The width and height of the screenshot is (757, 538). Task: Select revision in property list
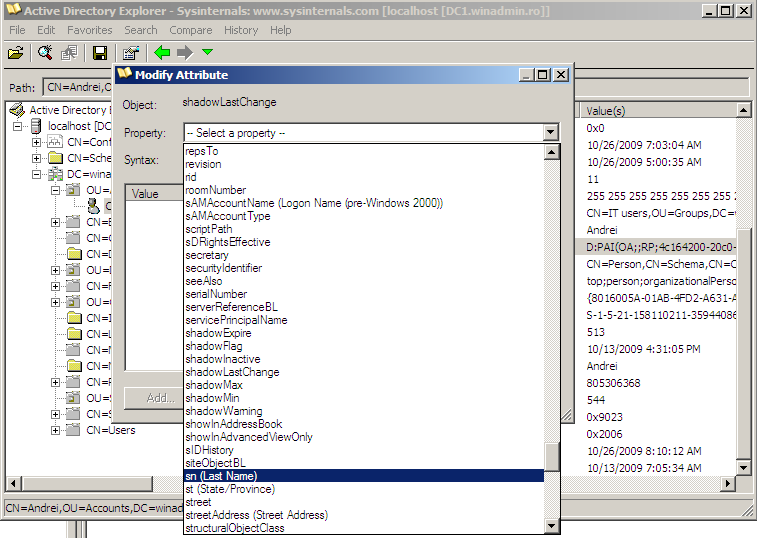click(x=364, y=164)
